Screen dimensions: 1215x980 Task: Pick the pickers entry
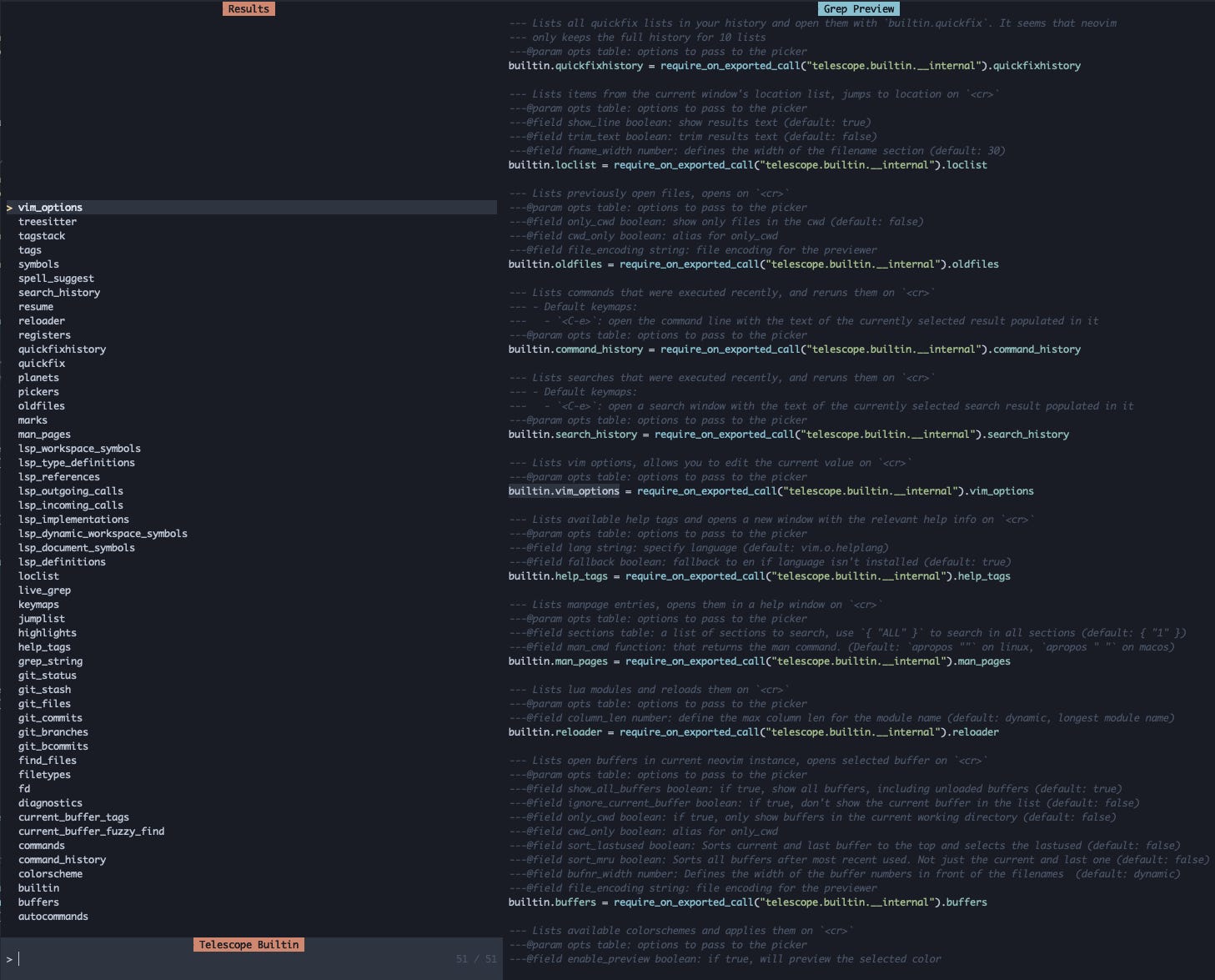click(x=38, y=392)
